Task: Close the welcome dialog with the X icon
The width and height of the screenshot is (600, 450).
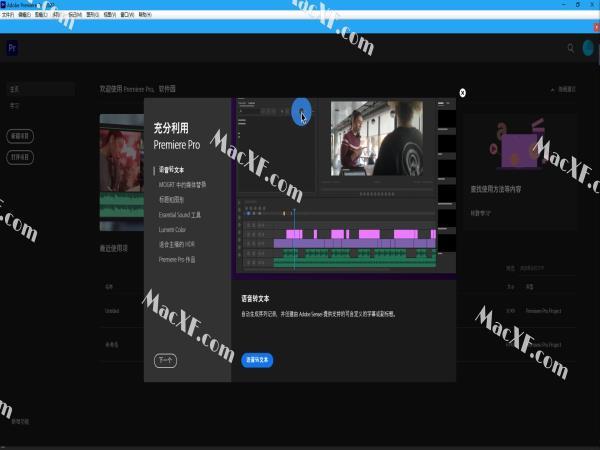Action: pyautogui.click(x=462, y=93)
